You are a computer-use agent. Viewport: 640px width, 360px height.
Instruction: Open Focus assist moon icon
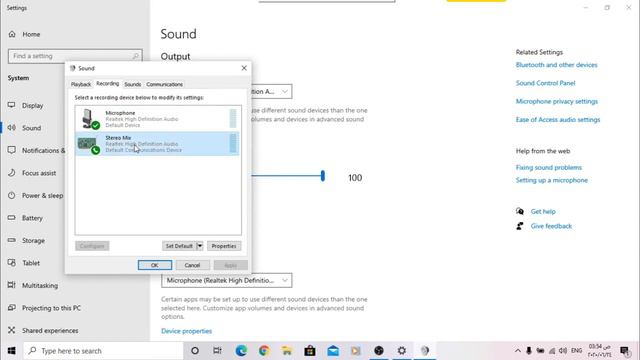11,173
